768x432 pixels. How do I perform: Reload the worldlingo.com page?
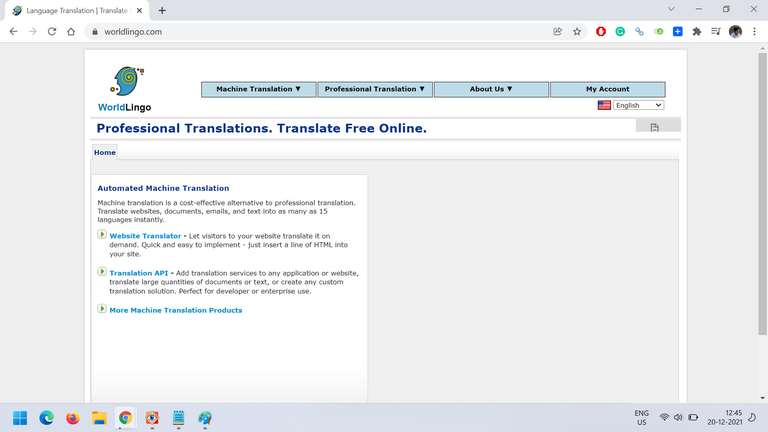(52, 31)
